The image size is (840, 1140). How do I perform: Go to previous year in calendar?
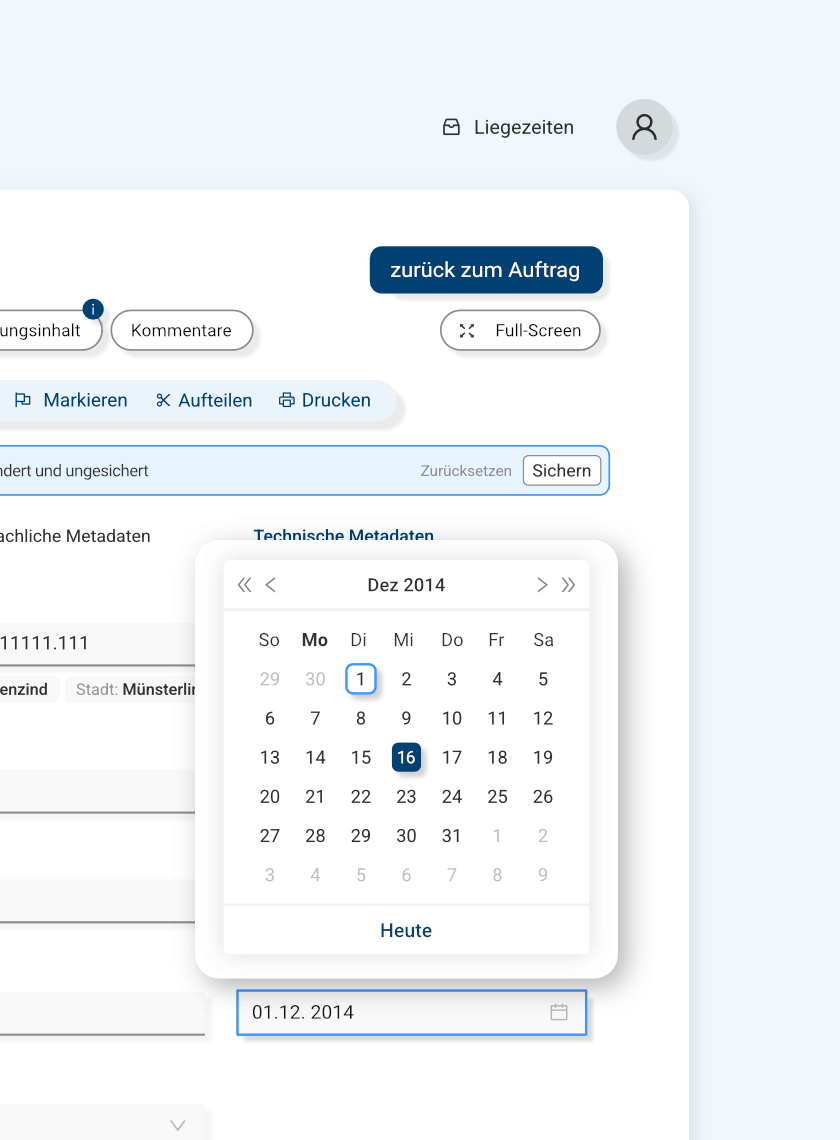pyautogui.click(x=244, y=585)
